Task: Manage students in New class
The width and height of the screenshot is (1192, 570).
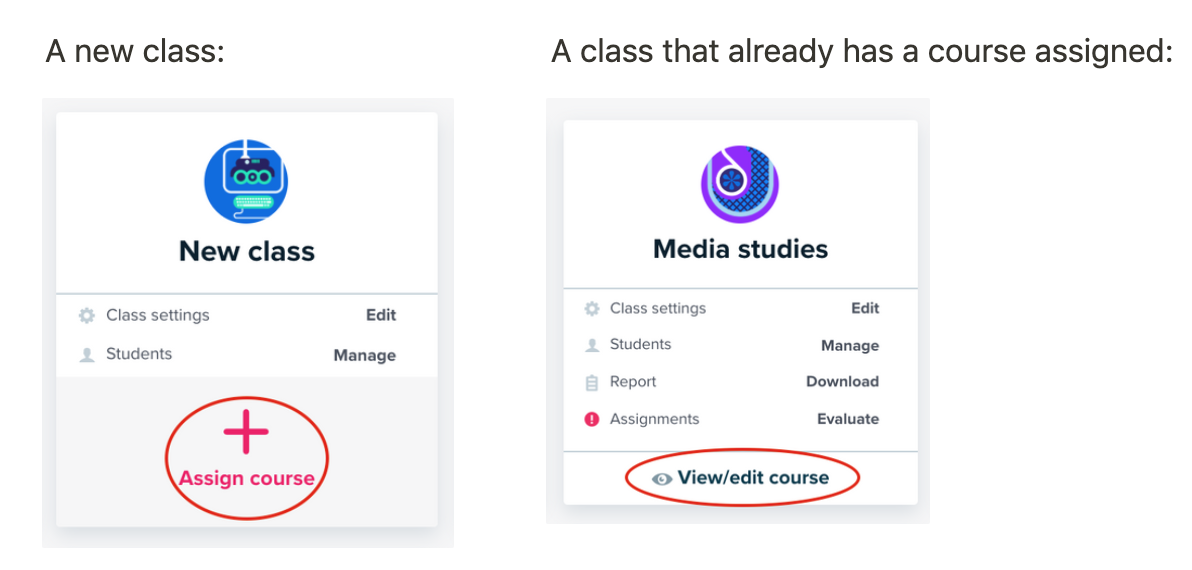Action: pyautogui.click(x=364, y=355)
